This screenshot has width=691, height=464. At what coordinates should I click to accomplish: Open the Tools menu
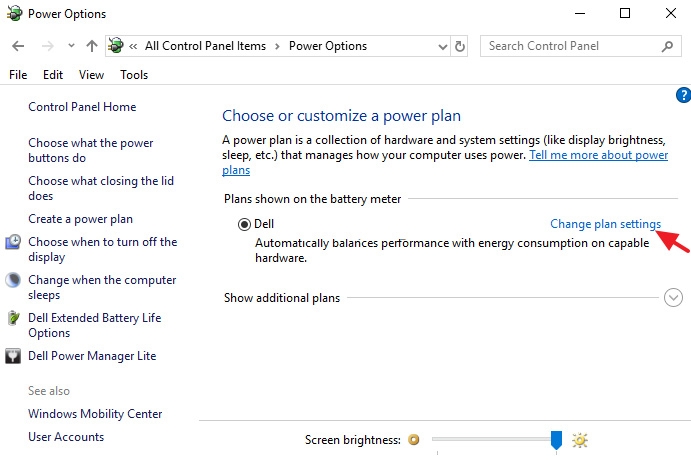(134, 75)
